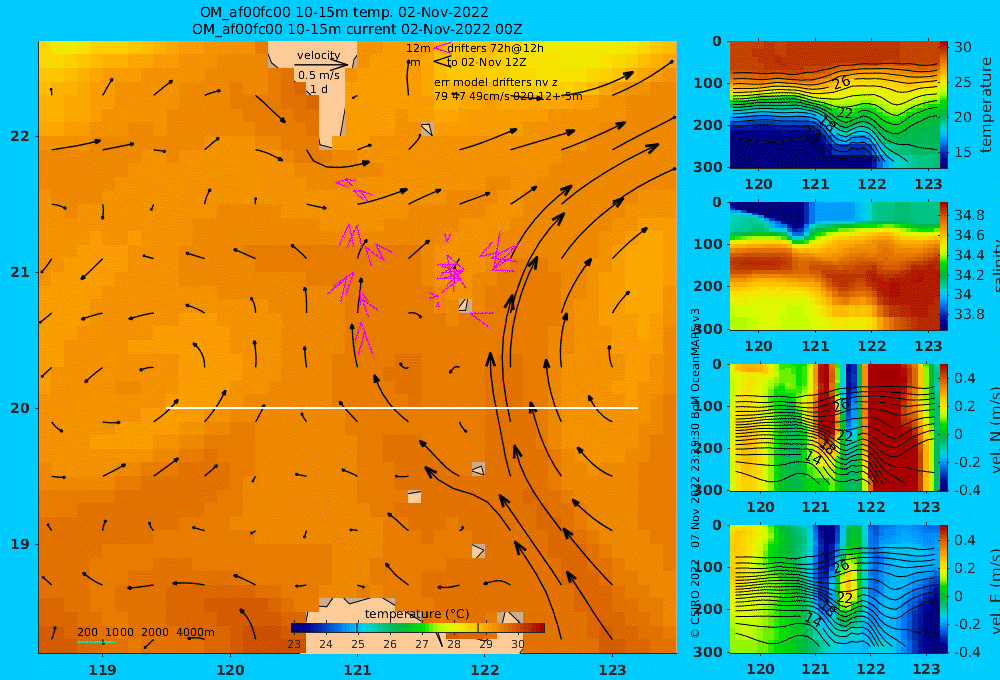Click the magenta drifter arrow legend symbol
Image resolution: width=1000 pixels, height=680 pixels.
pyautogui.click(x=441, y=47)
